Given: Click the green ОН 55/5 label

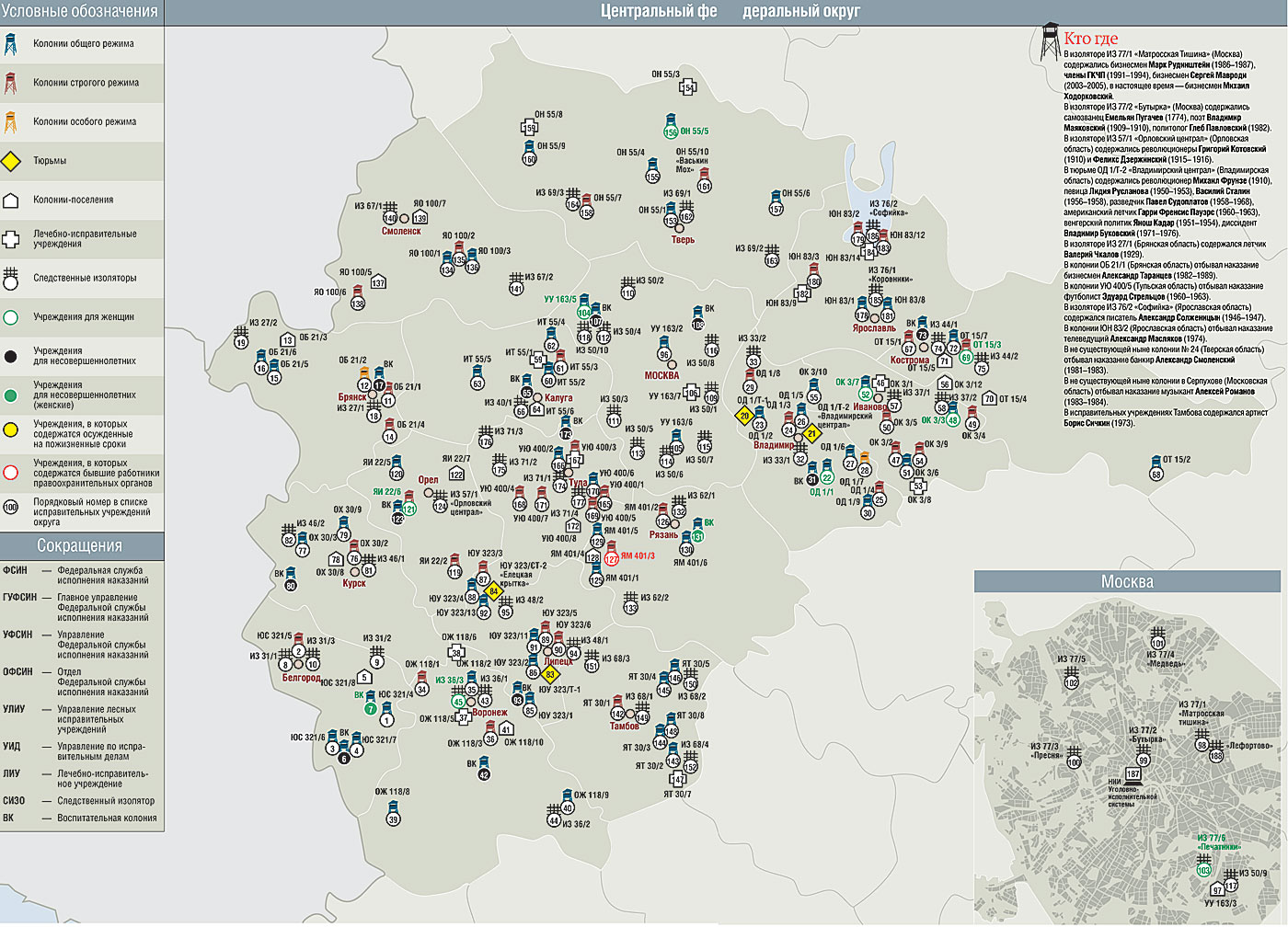Looking at the screenshot, I should coord(695,132).
